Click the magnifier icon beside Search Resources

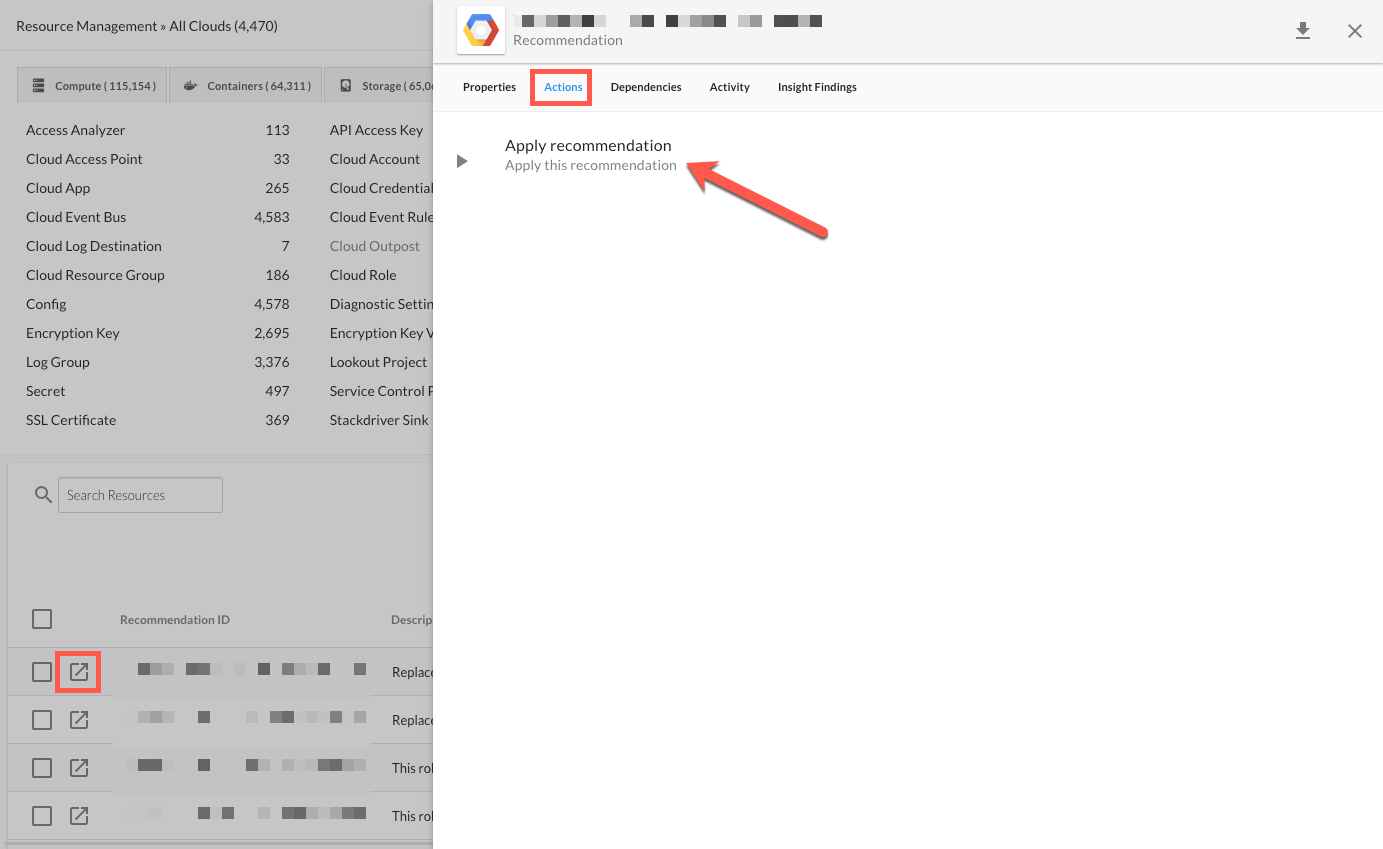coord(43,495)
